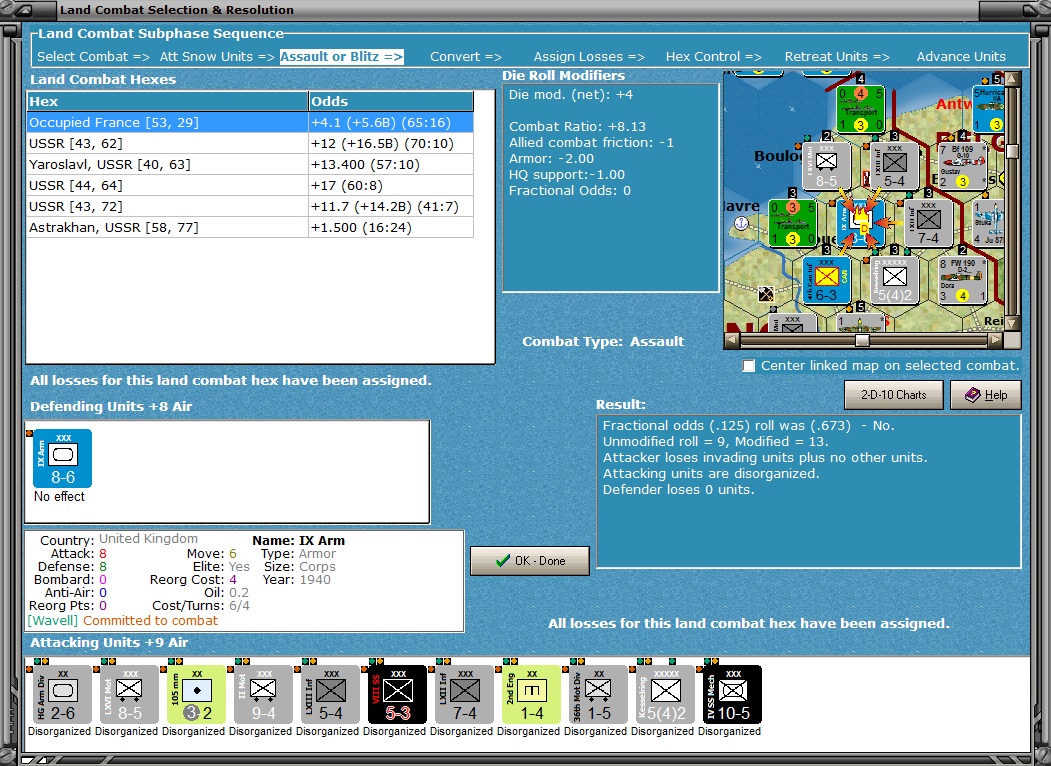
Task: Go to Att Snow Units subphase
Action: point(217,57)
